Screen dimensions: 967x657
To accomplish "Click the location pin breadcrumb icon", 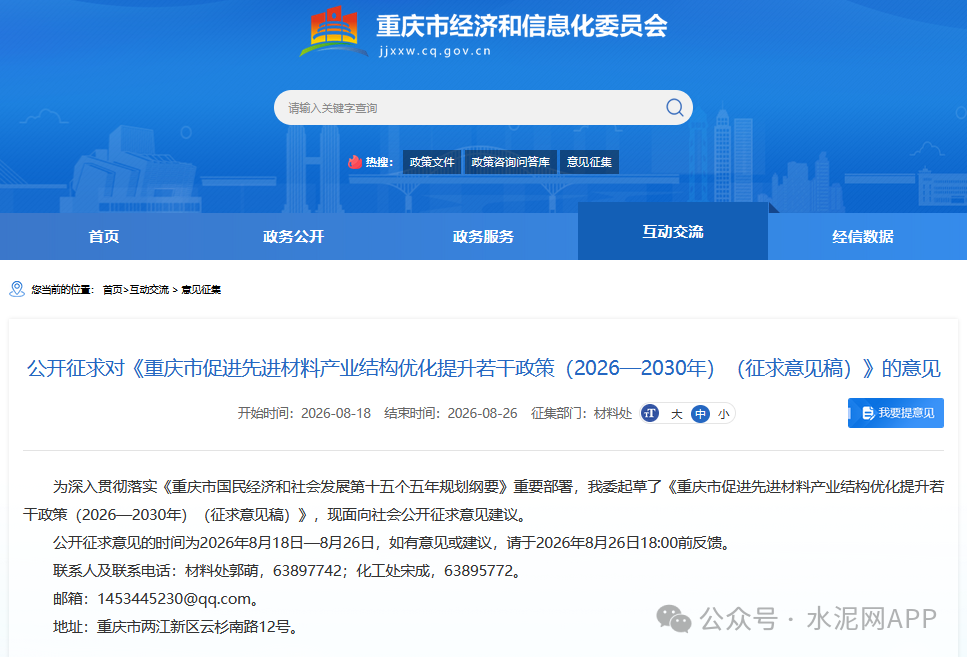I will 17,289.
